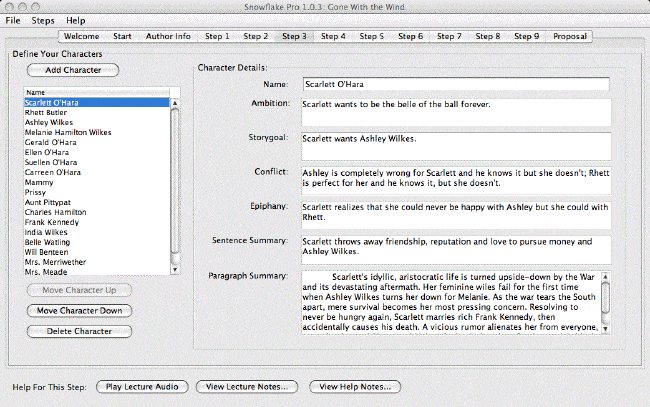Screen dimensions: 650x407
Task: Switch to the Start tab
Action: pos(122,36)
